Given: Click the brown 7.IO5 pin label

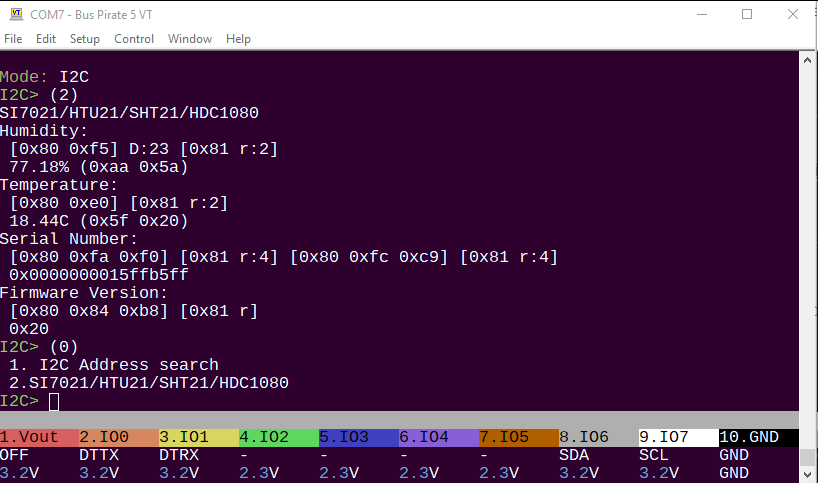Looking at the screenshot, I should (519, 437).
